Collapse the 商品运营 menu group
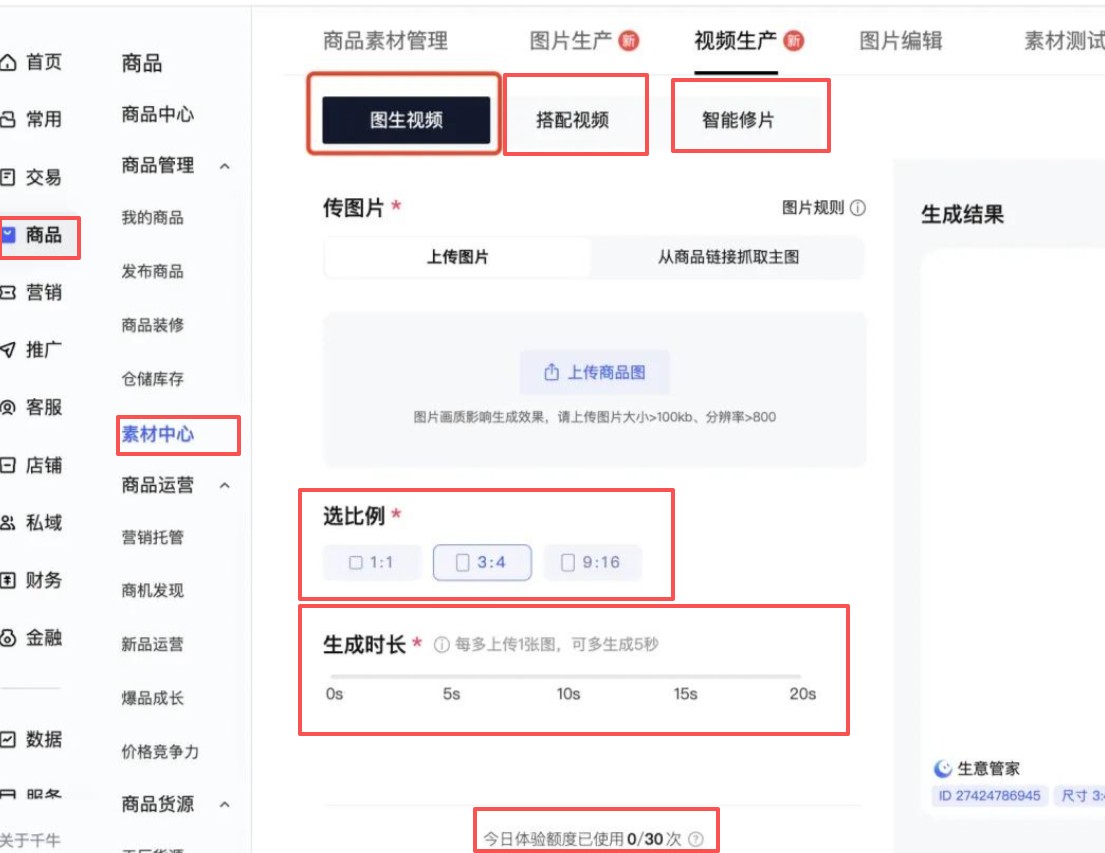The height and width of the screenshot is (853, 1105). (225, 486)
